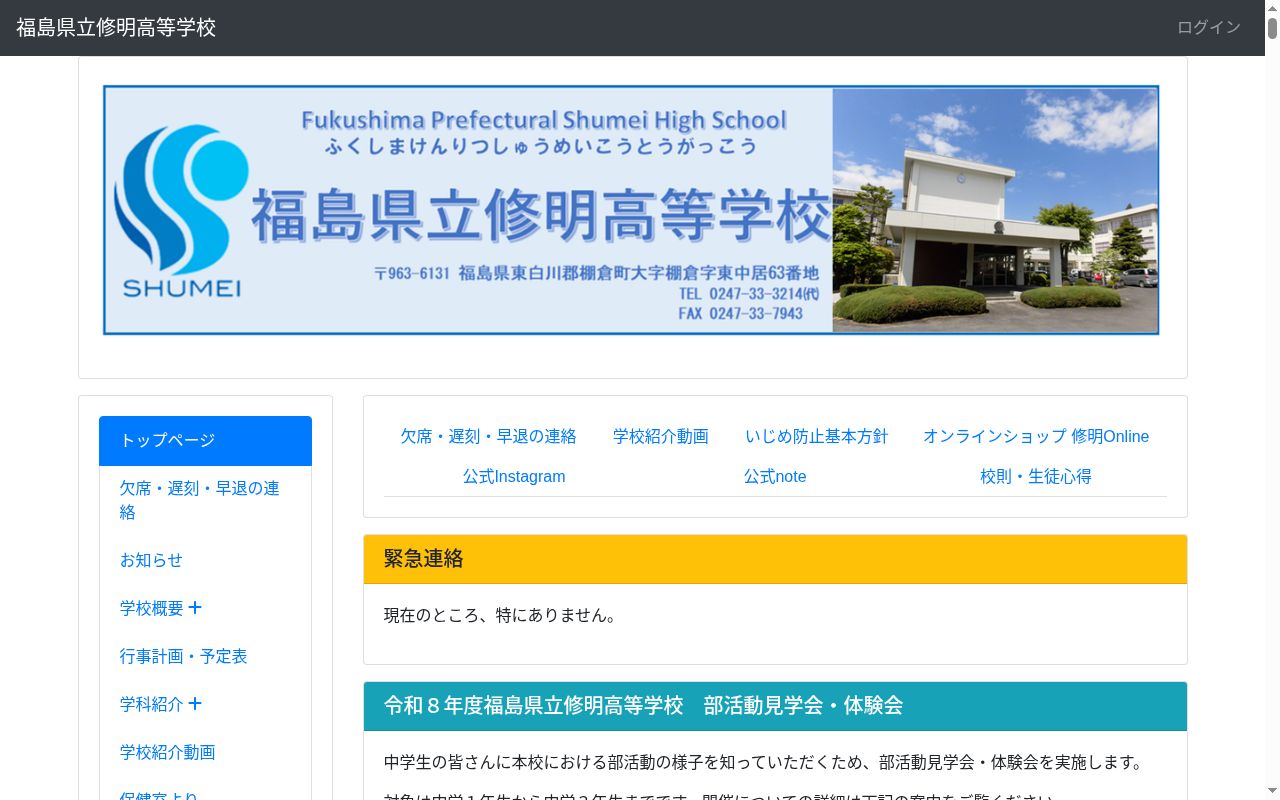Open 学校紹介動画 top quick link

661,436
